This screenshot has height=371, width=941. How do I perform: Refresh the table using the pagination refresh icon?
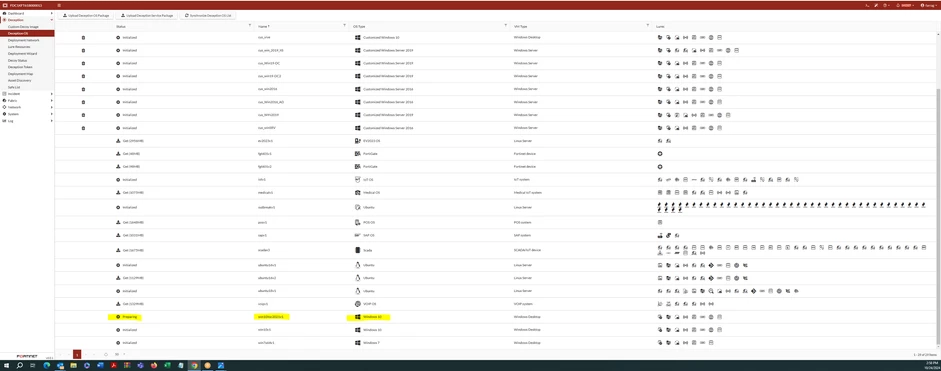pyautogui.click(x=106, y=354)
